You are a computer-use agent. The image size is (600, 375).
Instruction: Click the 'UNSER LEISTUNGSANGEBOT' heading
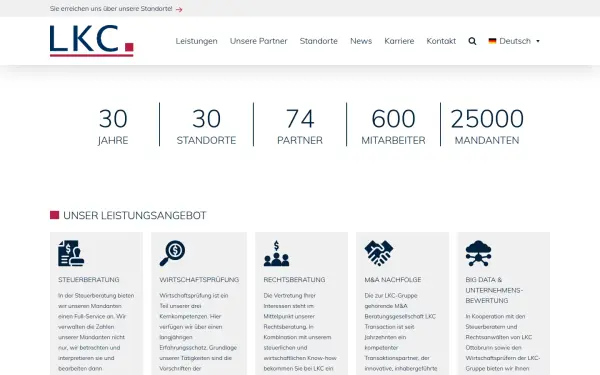coord(134,215)
